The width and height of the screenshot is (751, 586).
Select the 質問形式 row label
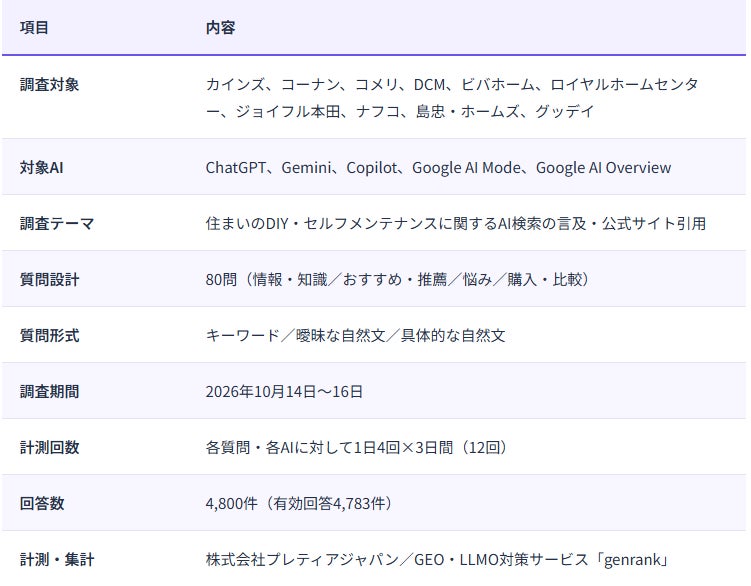[49, 335]
